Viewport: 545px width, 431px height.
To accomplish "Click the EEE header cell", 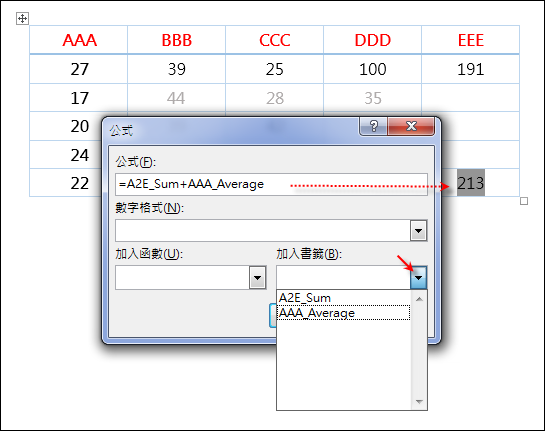I will (x=471, y=40).
